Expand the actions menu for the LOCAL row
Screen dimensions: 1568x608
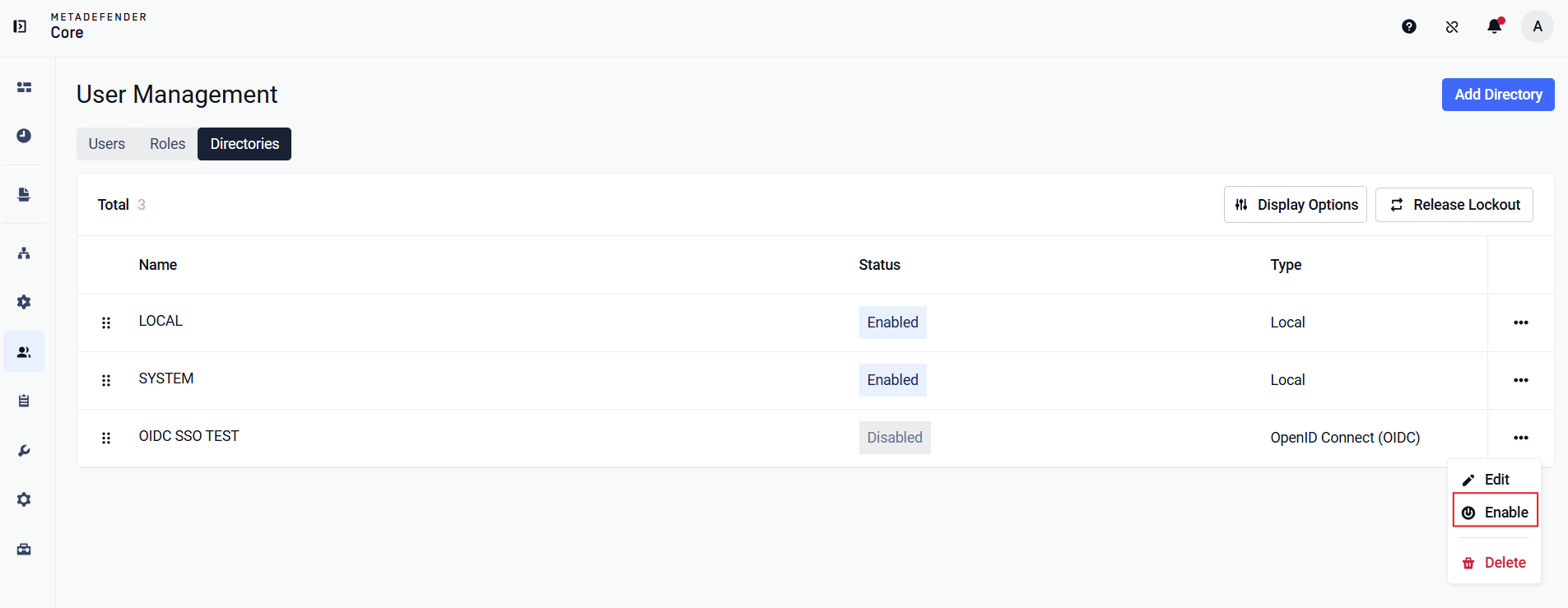1521,323
